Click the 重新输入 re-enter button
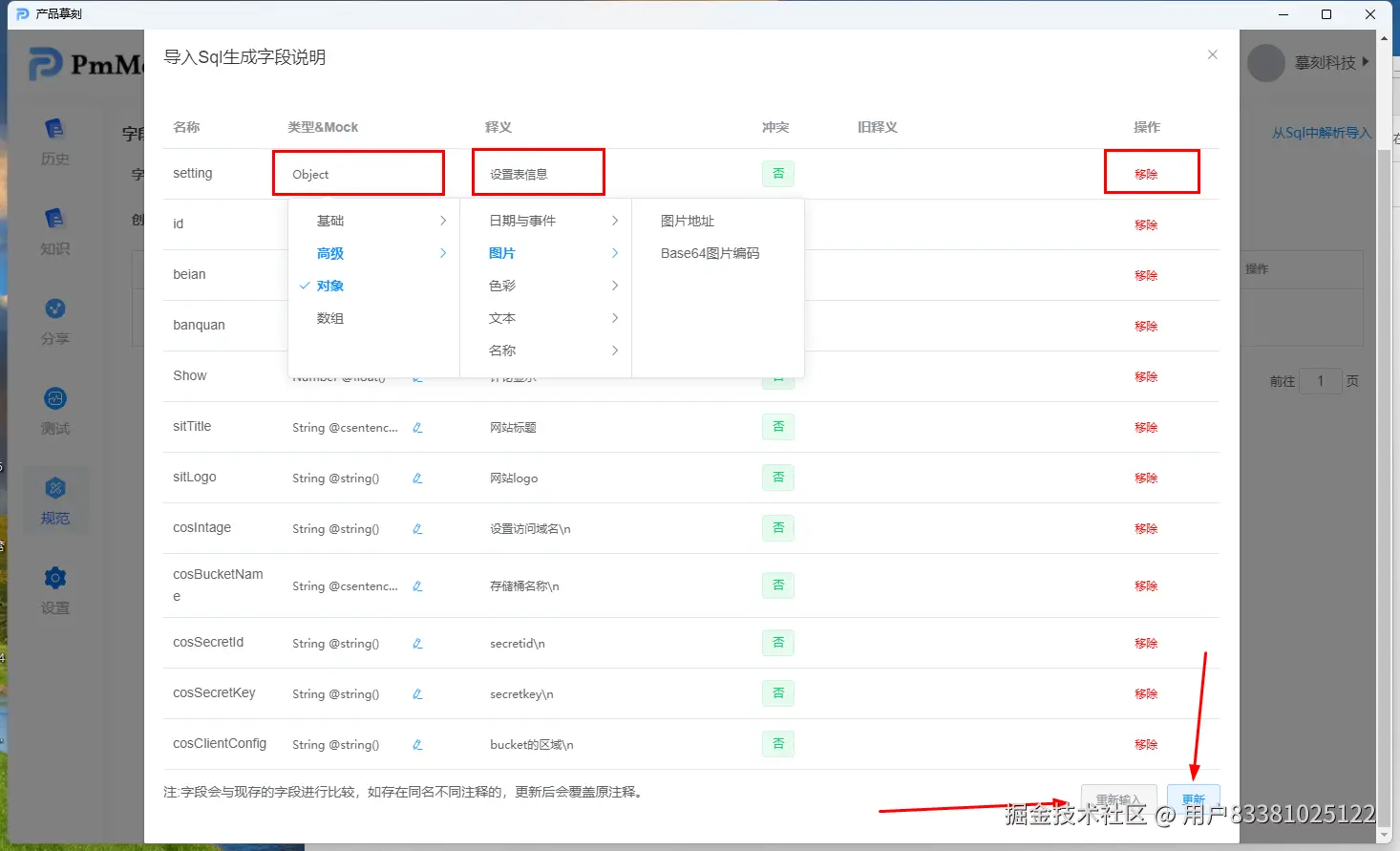This screenshot has width=1400, height=851. click(1119, 799)
